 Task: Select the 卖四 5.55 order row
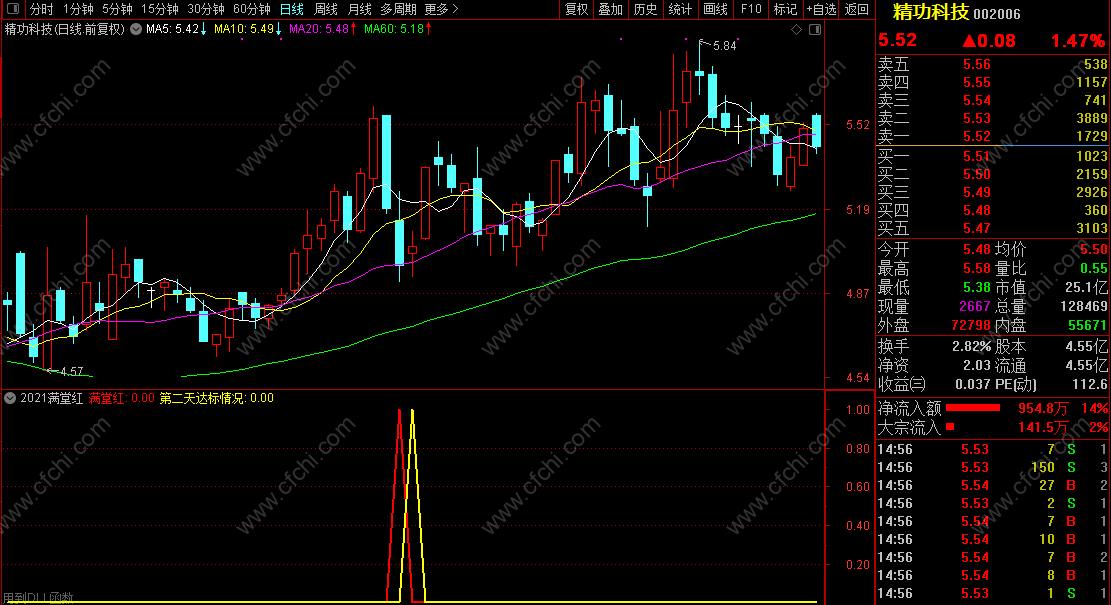pyautogui.click(x=993, y=82)
